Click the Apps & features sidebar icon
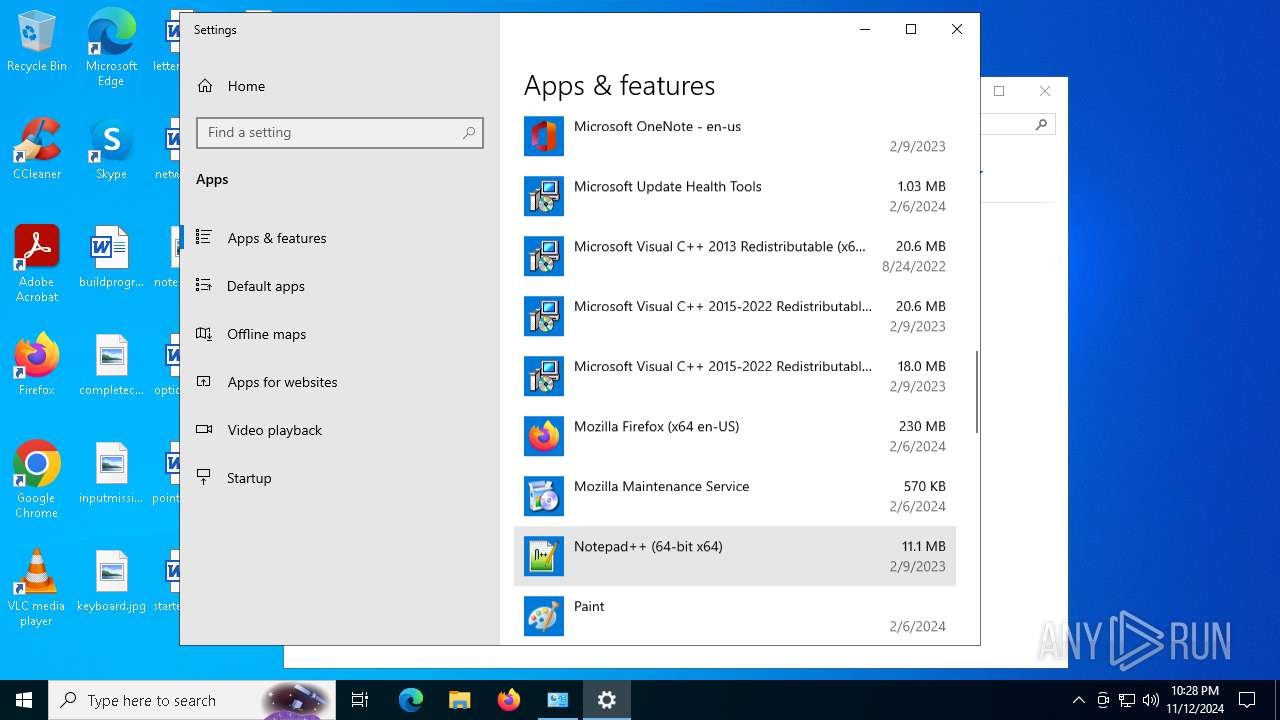1280x720 pixels. (204, 237)
